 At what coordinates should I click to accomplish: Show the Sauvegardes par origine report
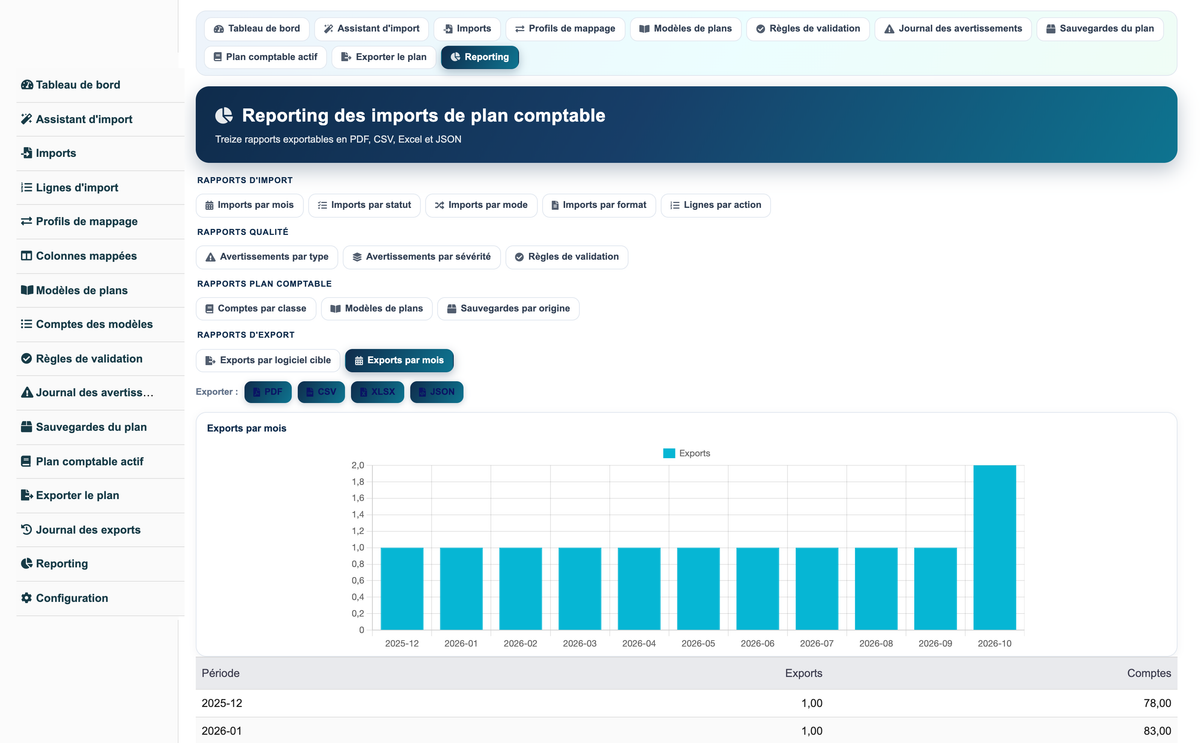pyautogui.click(x=508, y=309)
